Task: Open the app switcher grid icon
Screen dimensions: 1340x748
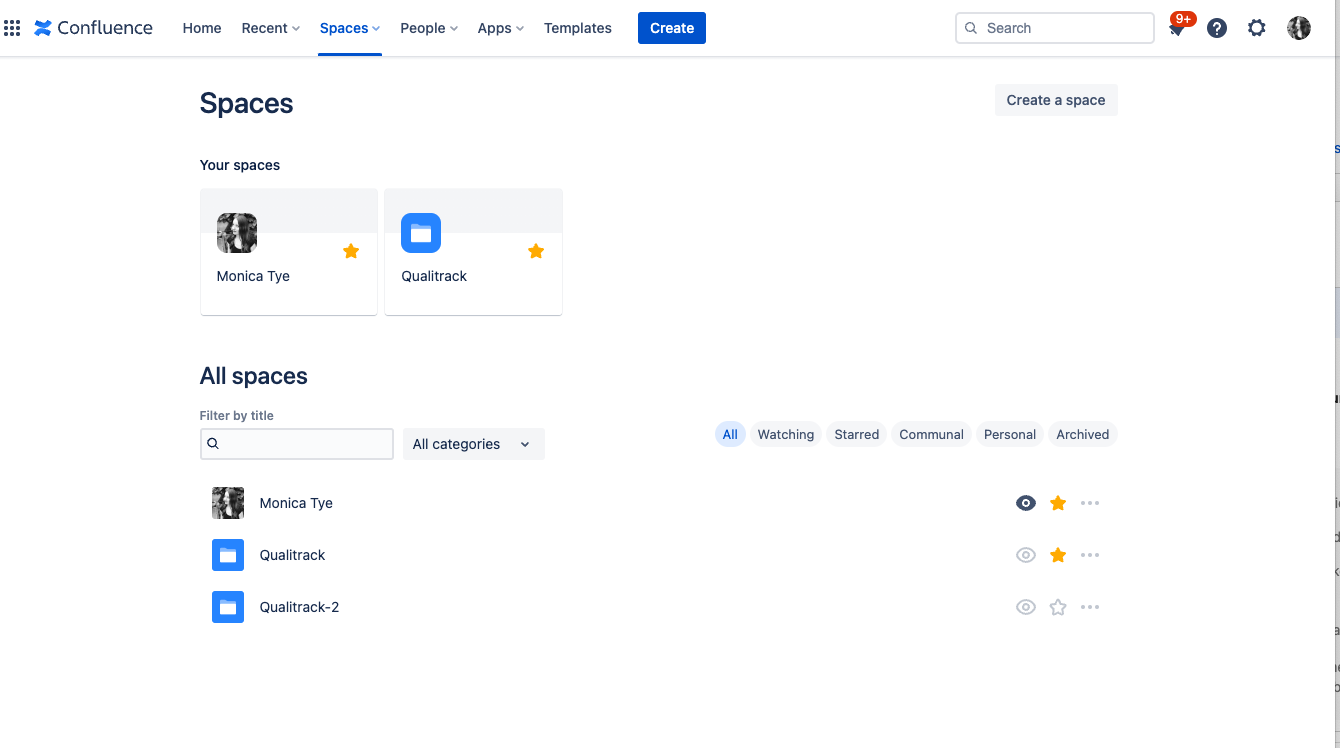Action: [12, 28]
